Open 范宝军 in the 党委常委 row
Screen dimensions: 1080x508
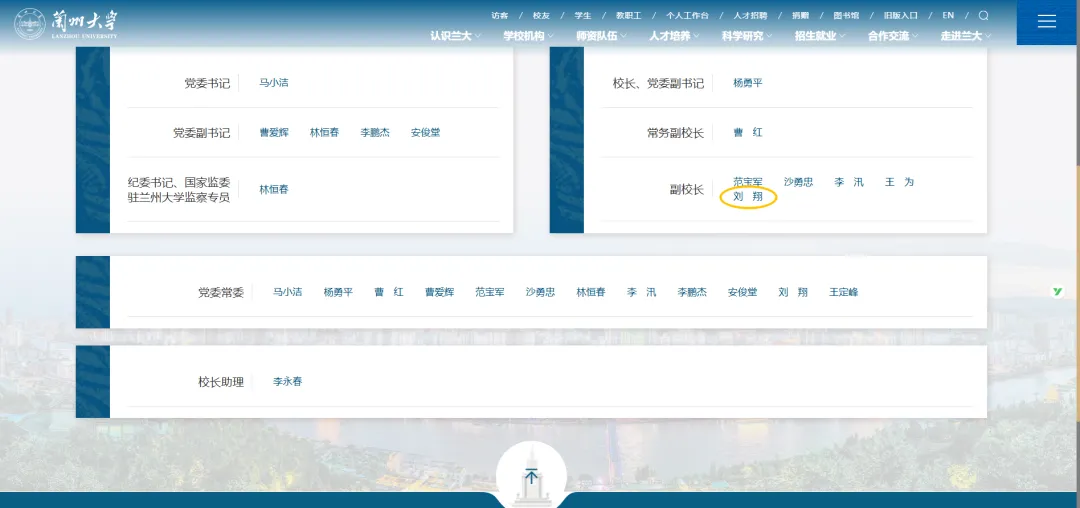point(490,292)
